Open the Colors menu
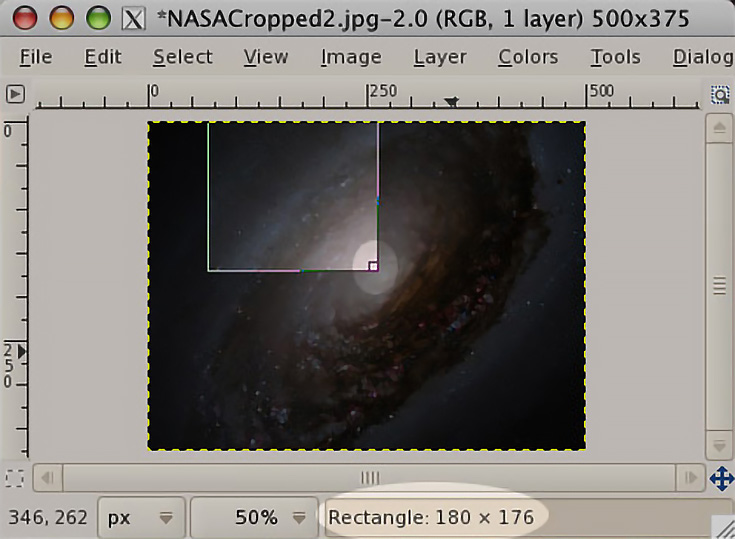The image size is (735, 539). [x=528, y=57]
